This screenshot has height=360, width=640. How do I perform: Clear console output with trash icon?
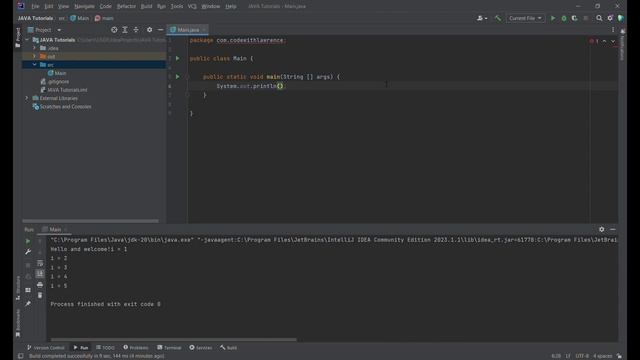point(40,295)
